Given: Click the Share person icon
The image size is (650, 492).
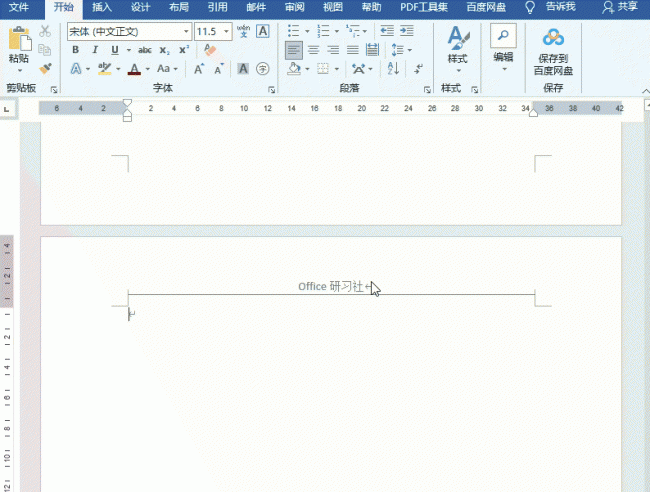Looking at the screenshot, I should 608,7.
